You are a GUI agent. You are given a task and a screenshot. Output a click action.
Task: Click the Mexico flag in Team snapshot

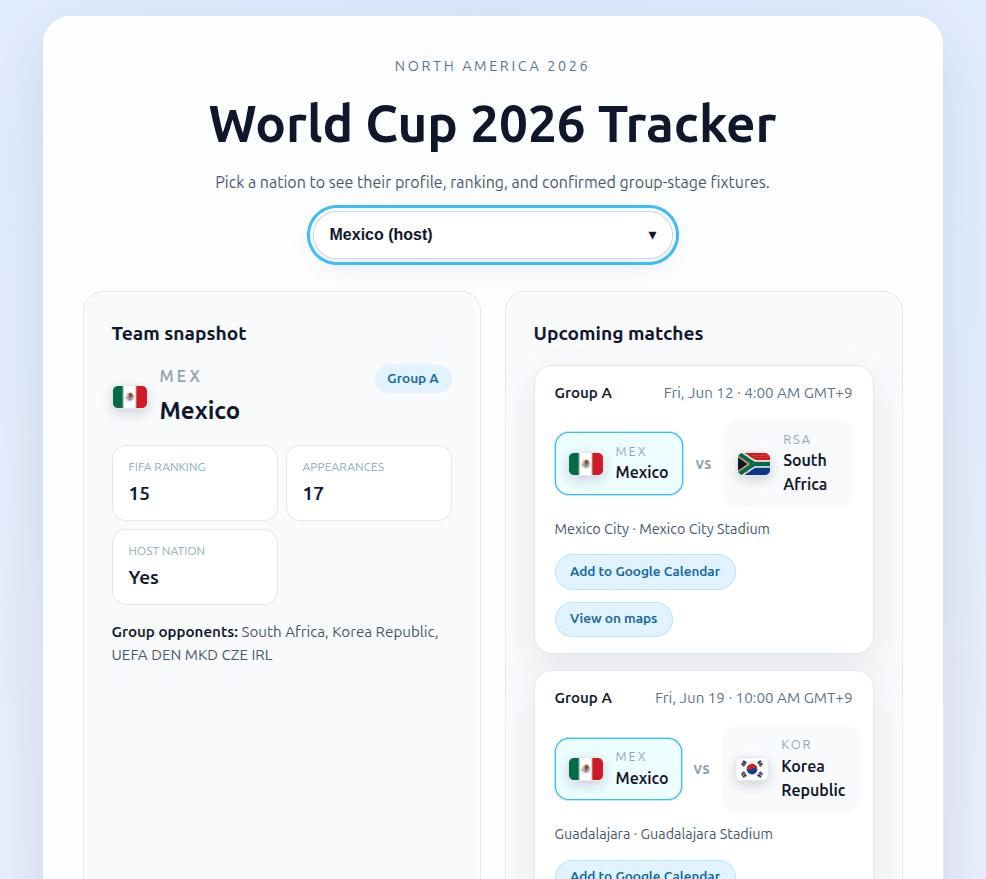[131, 396]
